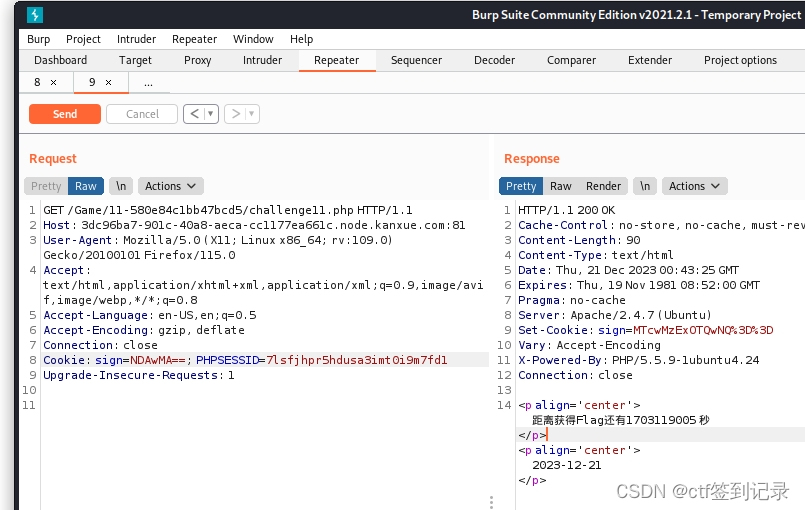805x510 pixels.
Task: Click the sign=NDAwMA== cookie value
Action: click(x=140, y=360)
